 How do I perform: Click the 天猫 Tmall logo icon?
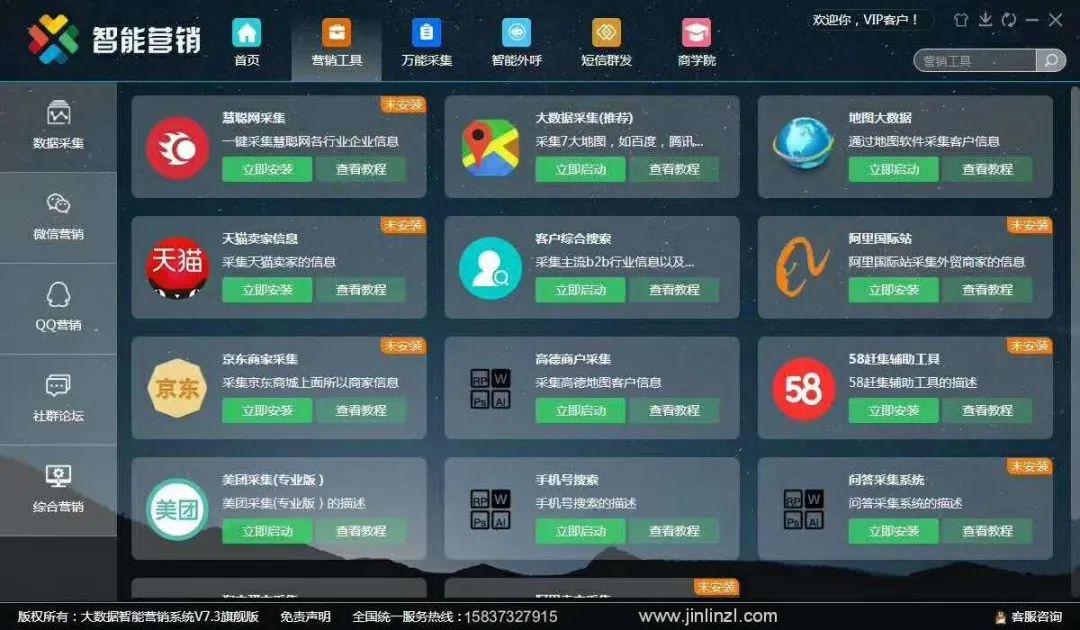tap(177, 267)
